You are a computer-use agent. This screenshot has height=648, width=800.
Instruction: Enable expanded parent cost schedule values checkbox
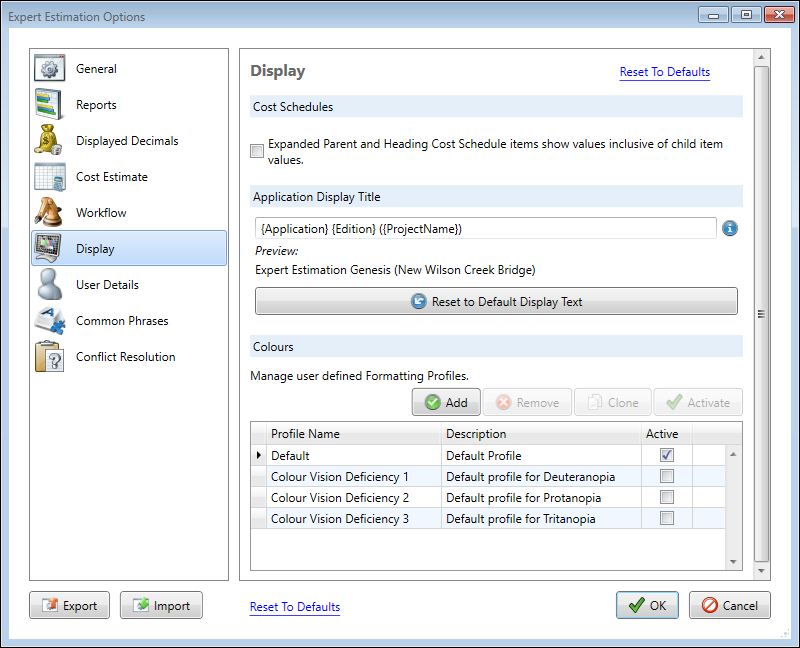click(258, 152)
